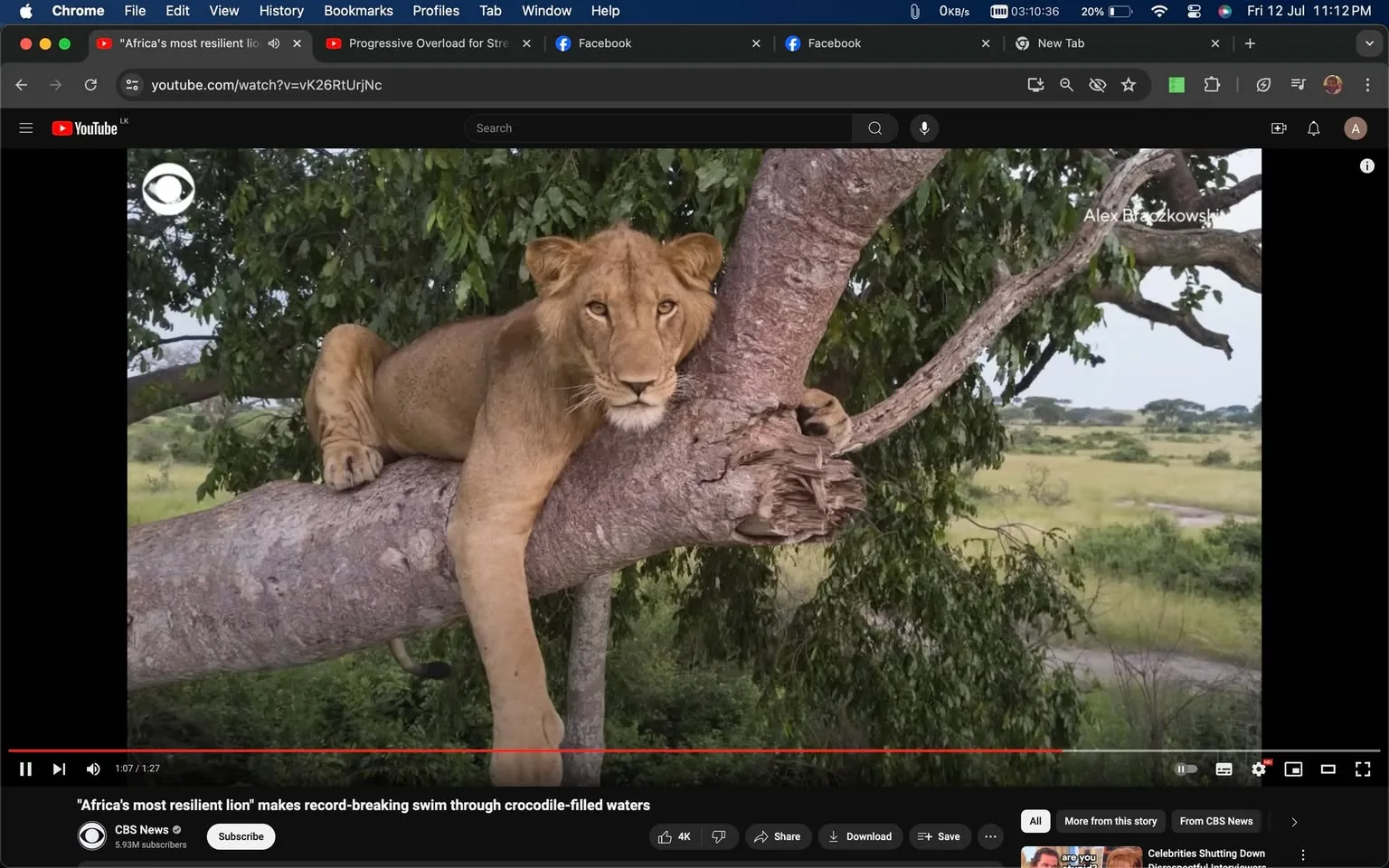The image size is (1389, 868).
Task: Open the hamburger menu on YouTube
Action: [x=25, y=127]
